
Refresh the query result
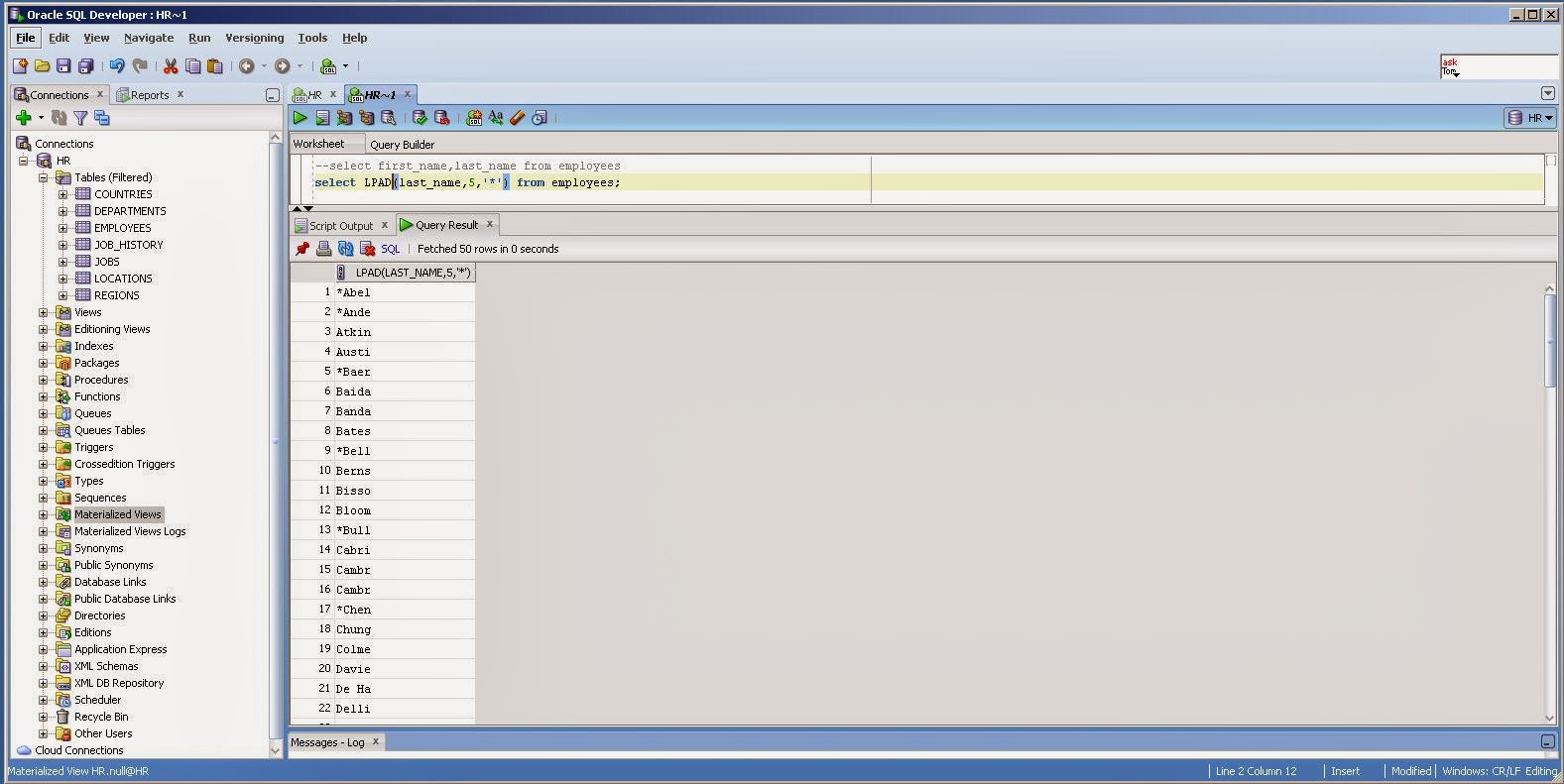coord(346,249)
